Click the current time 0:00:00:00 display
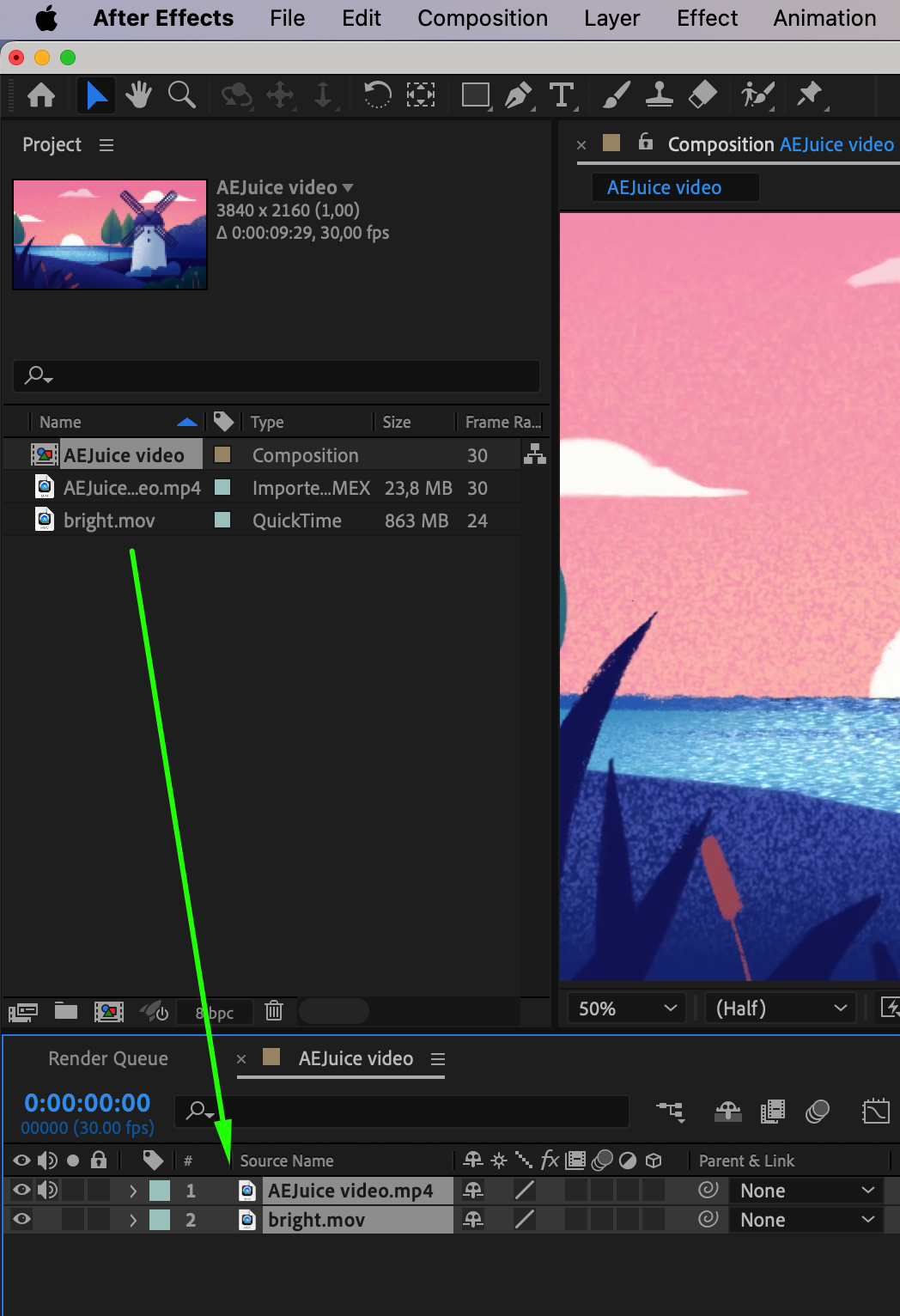 (x=88, y=1102)
